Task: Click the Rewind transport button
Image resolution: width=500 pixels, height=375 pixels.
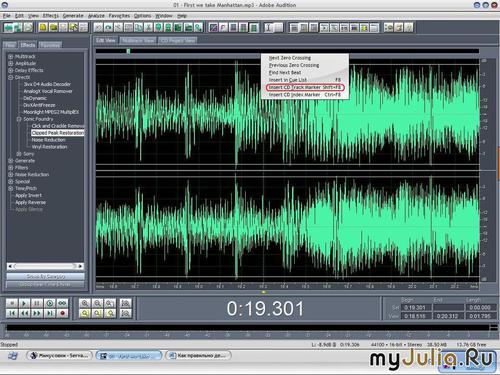Action: (x=24, y=313)
